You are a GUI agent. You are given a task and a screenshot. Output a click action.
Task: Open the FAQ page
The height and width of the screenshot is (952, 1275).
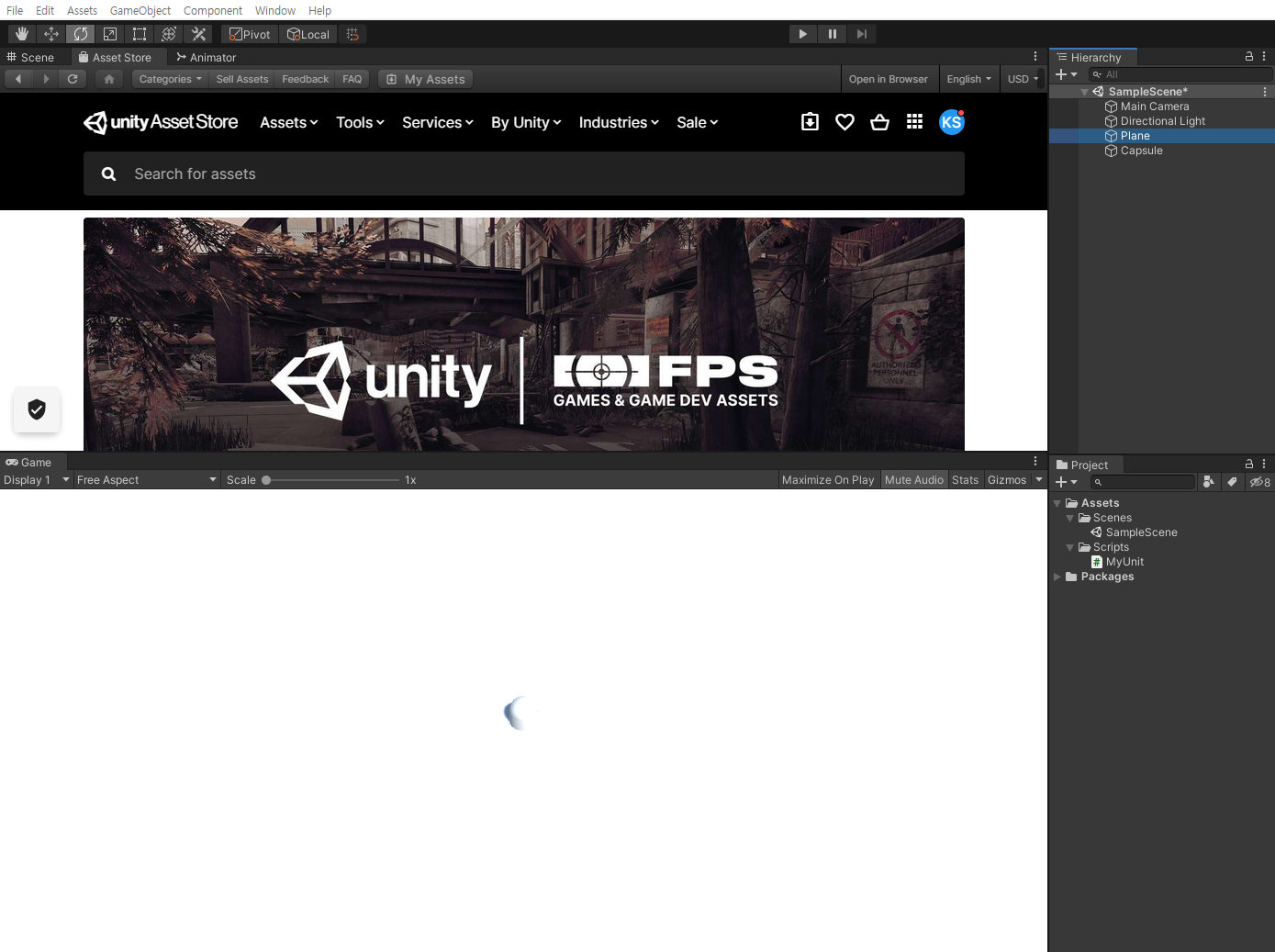(x=352, y=79)
